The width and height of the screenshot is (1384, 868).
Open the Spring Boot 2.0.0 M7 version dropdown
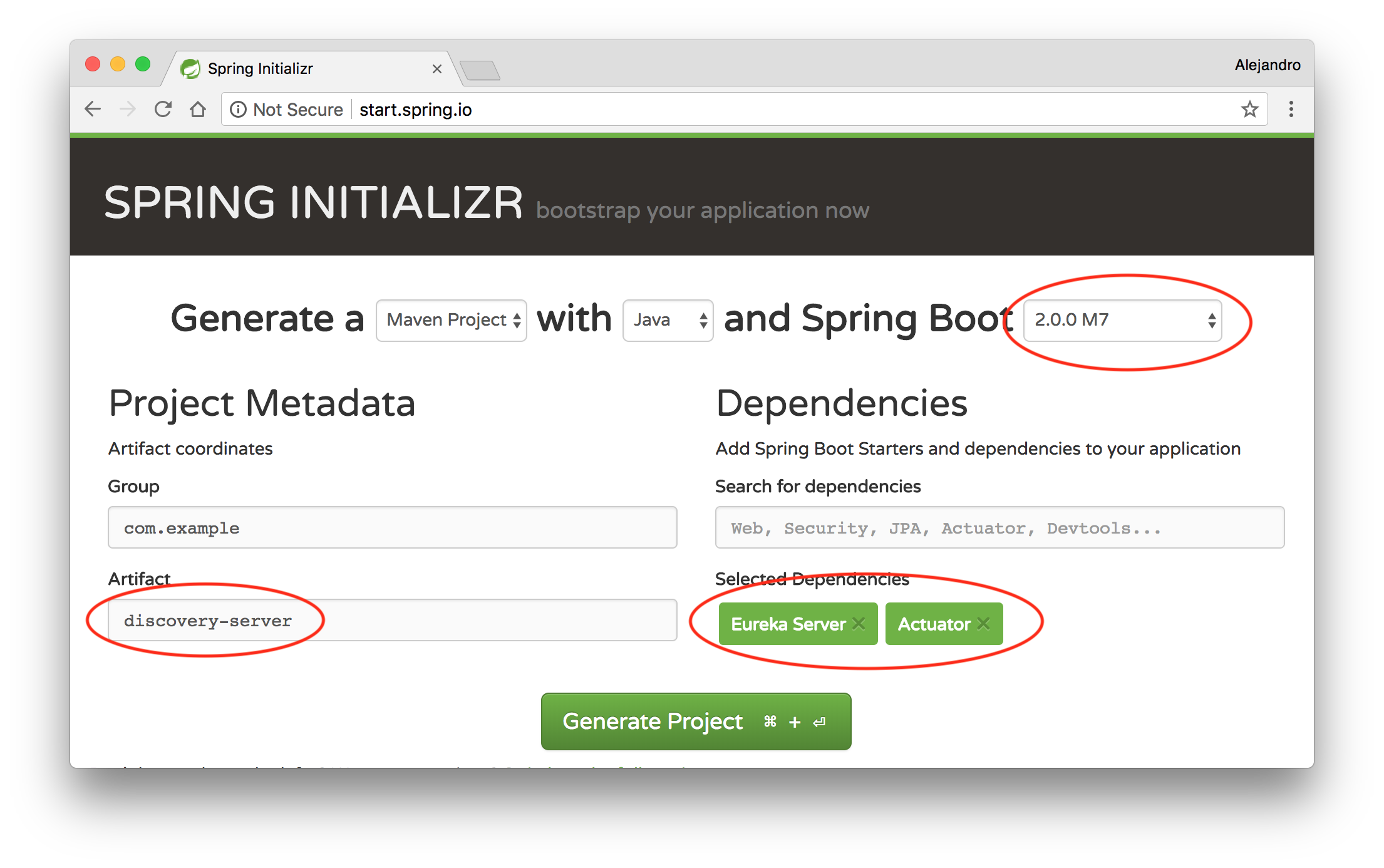(x=1121, y=320)
